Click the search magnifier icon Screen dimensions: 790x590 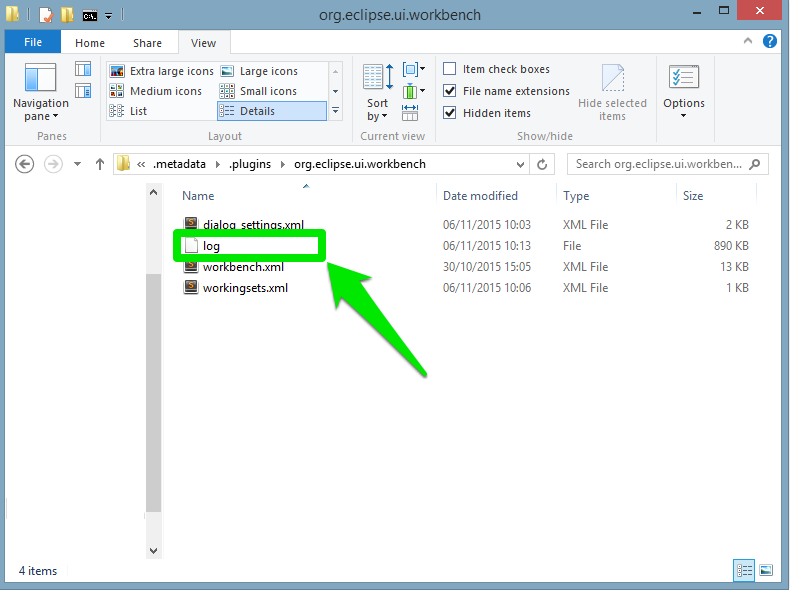754,164
